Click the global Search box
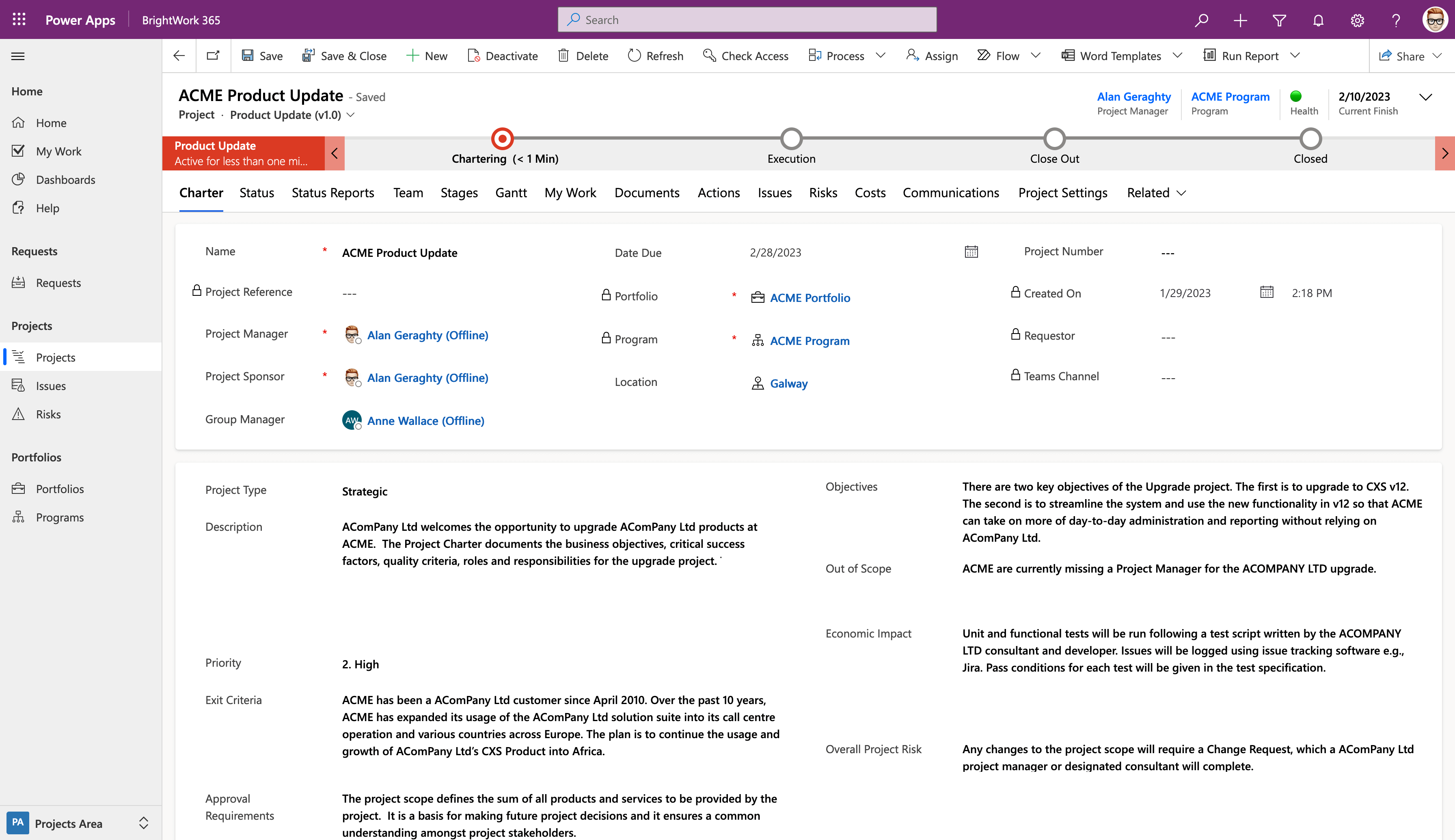Image resolution: width=1455 pixels, height=840 pixels. [747, 19]
